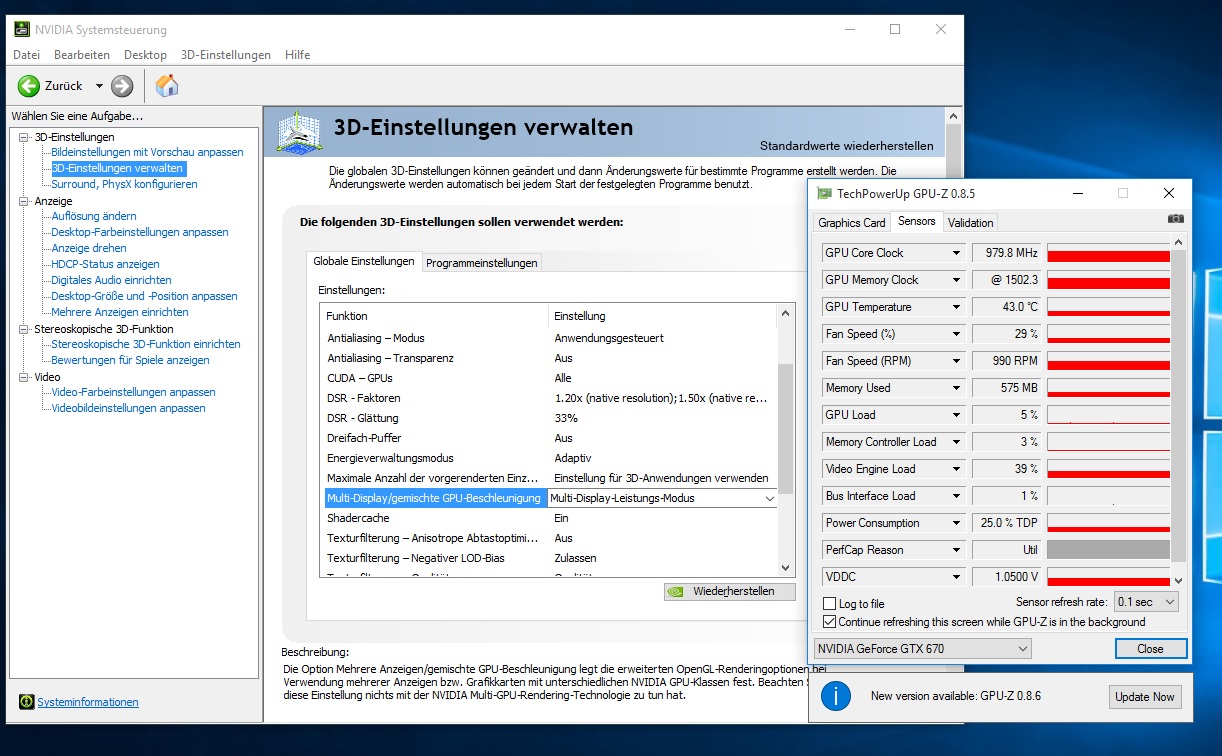Open Bildeinstellungen mit Vorschau anpassen
Viewport: 1222px width, 756px height.
click(x=147, y=152)
